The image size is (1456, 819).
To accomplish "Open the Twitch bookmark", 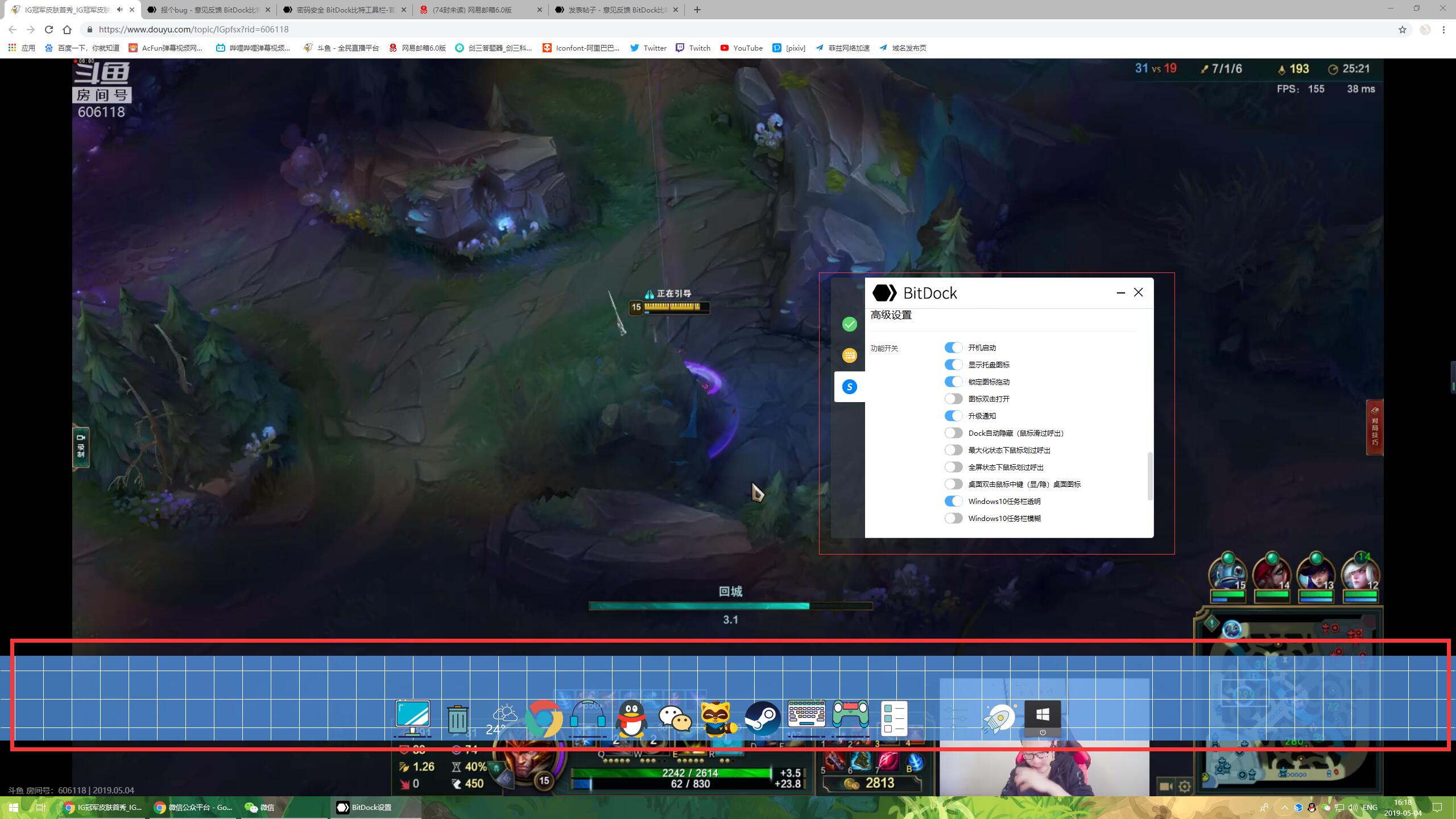I will [693, 48].
